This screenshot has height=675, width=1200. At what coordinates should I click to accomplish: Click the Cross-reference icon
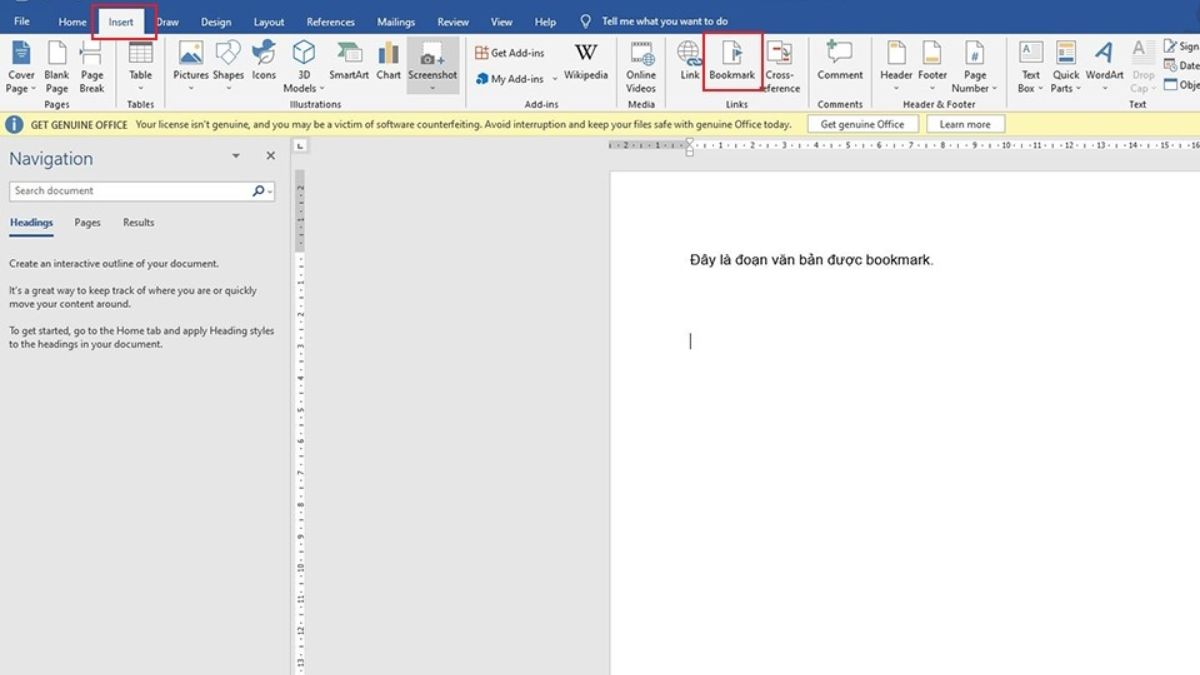(x=780, y=62)
